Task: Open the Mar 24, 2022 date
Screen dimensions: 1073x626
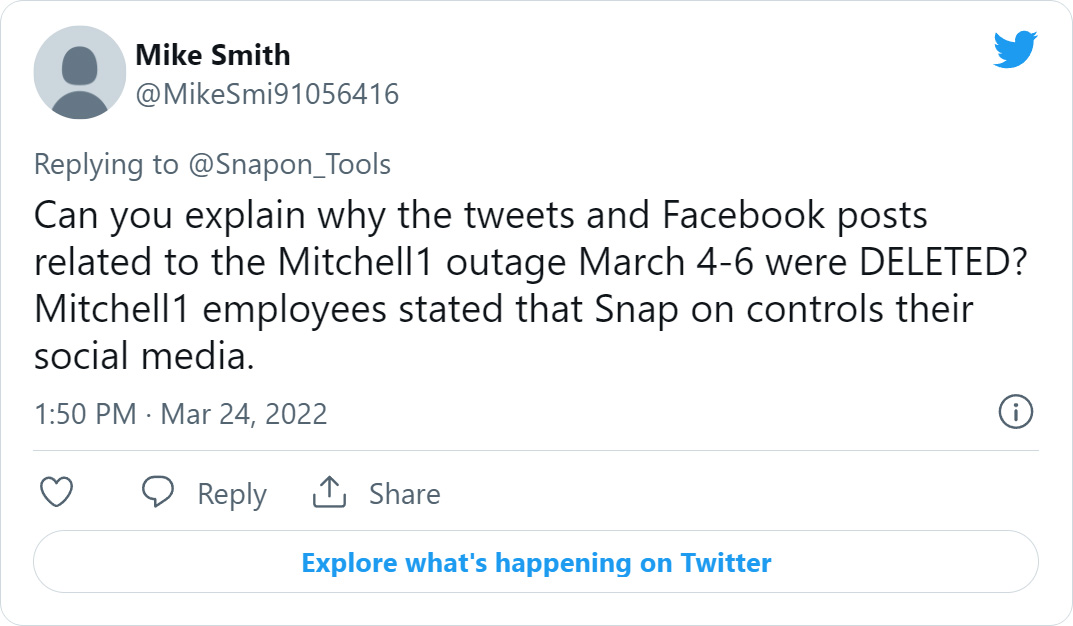Action: [244, 415]
